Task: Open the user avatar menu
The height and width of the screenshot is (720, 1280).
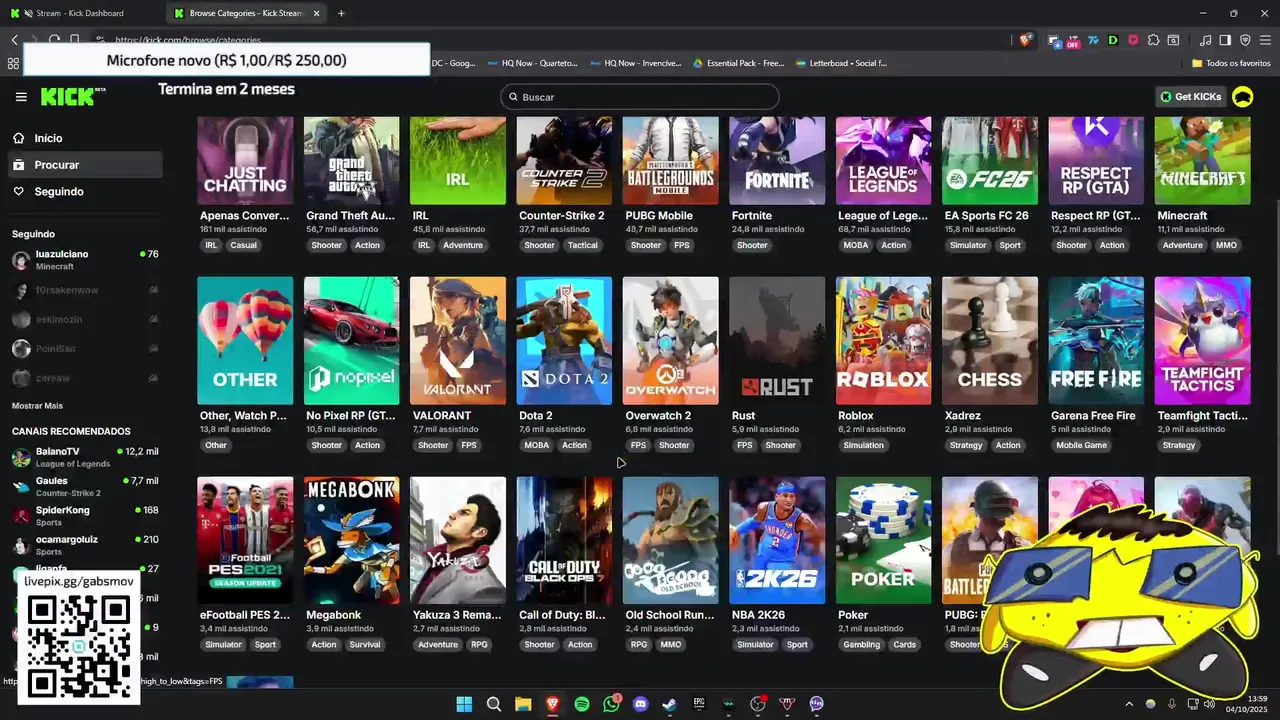Action: tap(1243, 97)
